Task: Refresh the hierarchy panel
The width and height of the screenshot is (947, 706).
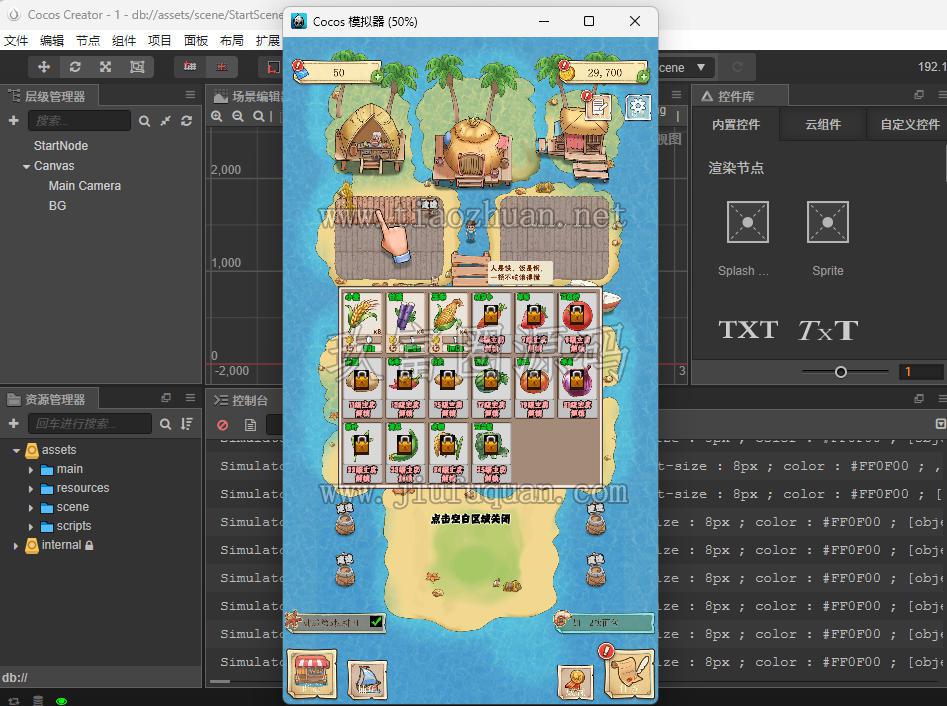Action: [187, 121]
